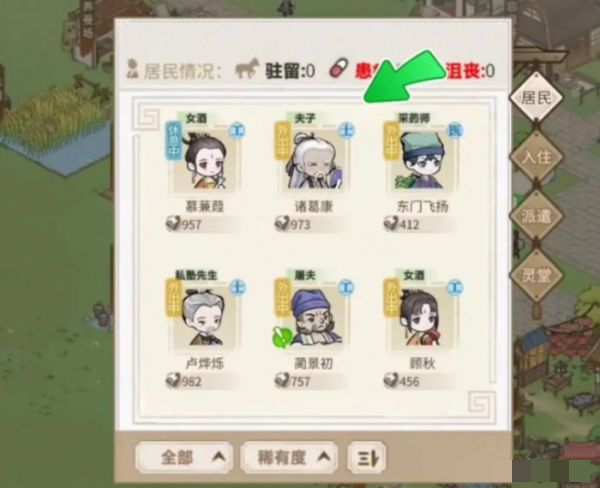Select the 居民 tab
The height and width of the screenshot is (488, 600).
click(x=536, y=98)
